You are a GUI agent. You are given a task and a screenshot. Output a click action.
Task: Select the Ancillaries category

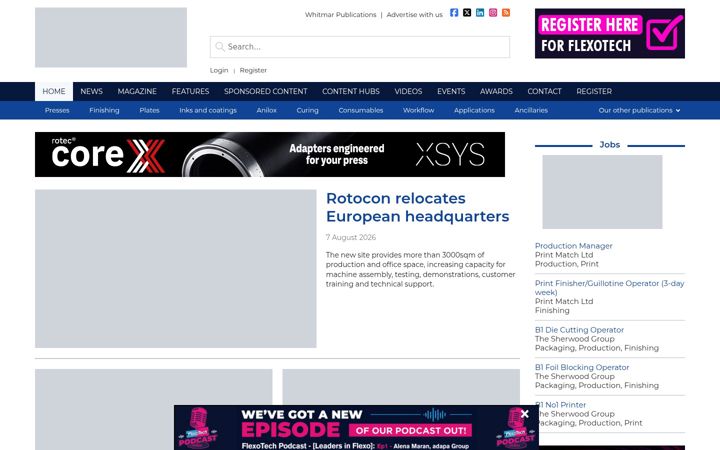point(531,110)
